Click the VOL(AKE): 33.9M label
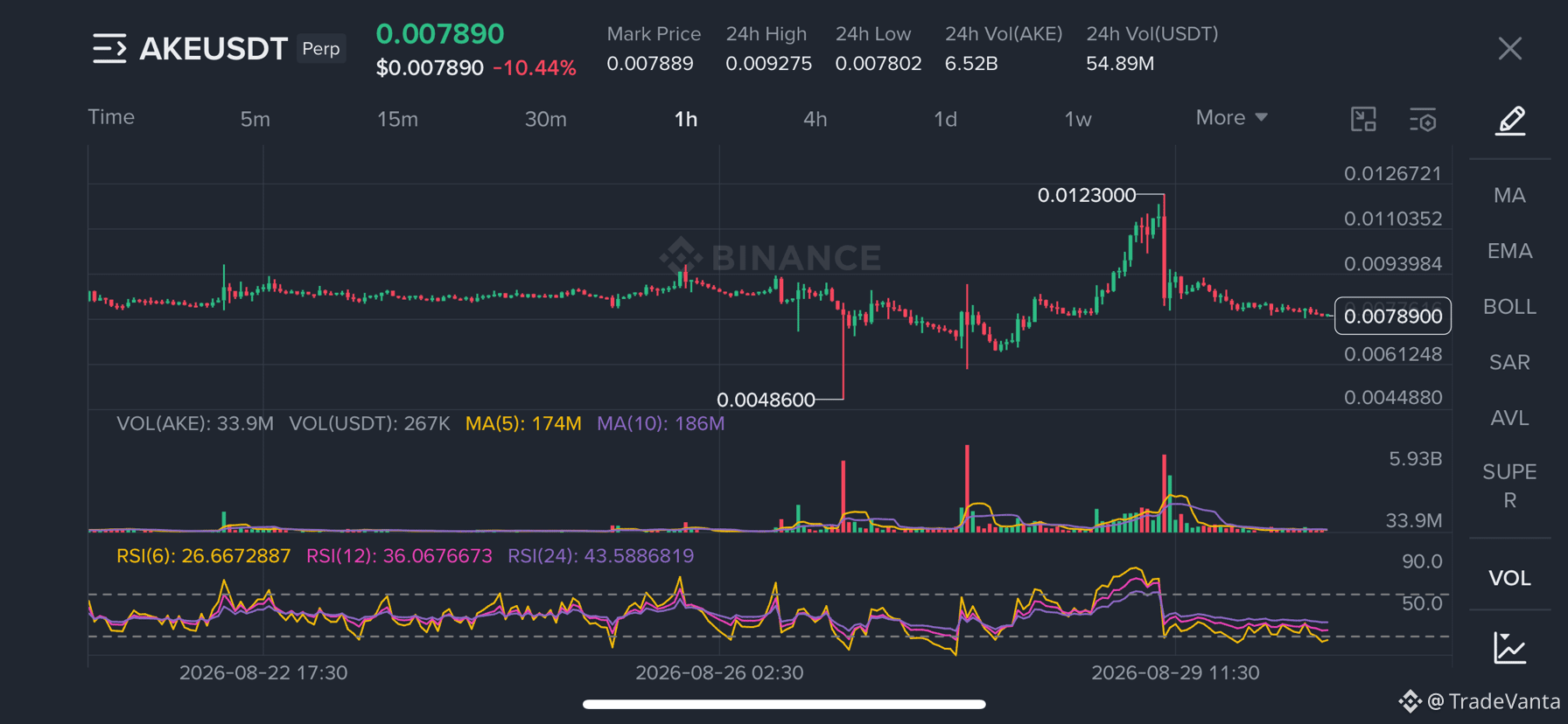Screen dimensions: 1568x724 pyautogui.click(x=195, y=424)
